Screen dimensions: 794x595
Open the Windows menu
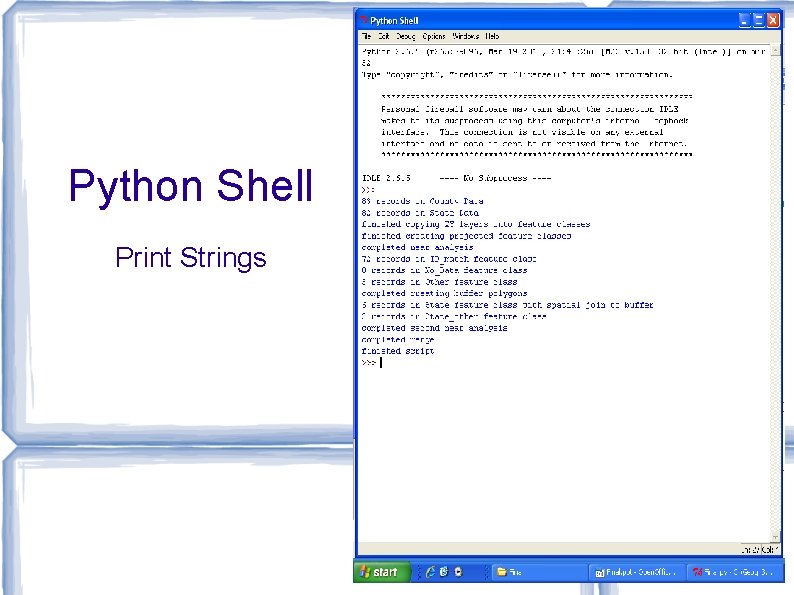click(x=465, y=36)
